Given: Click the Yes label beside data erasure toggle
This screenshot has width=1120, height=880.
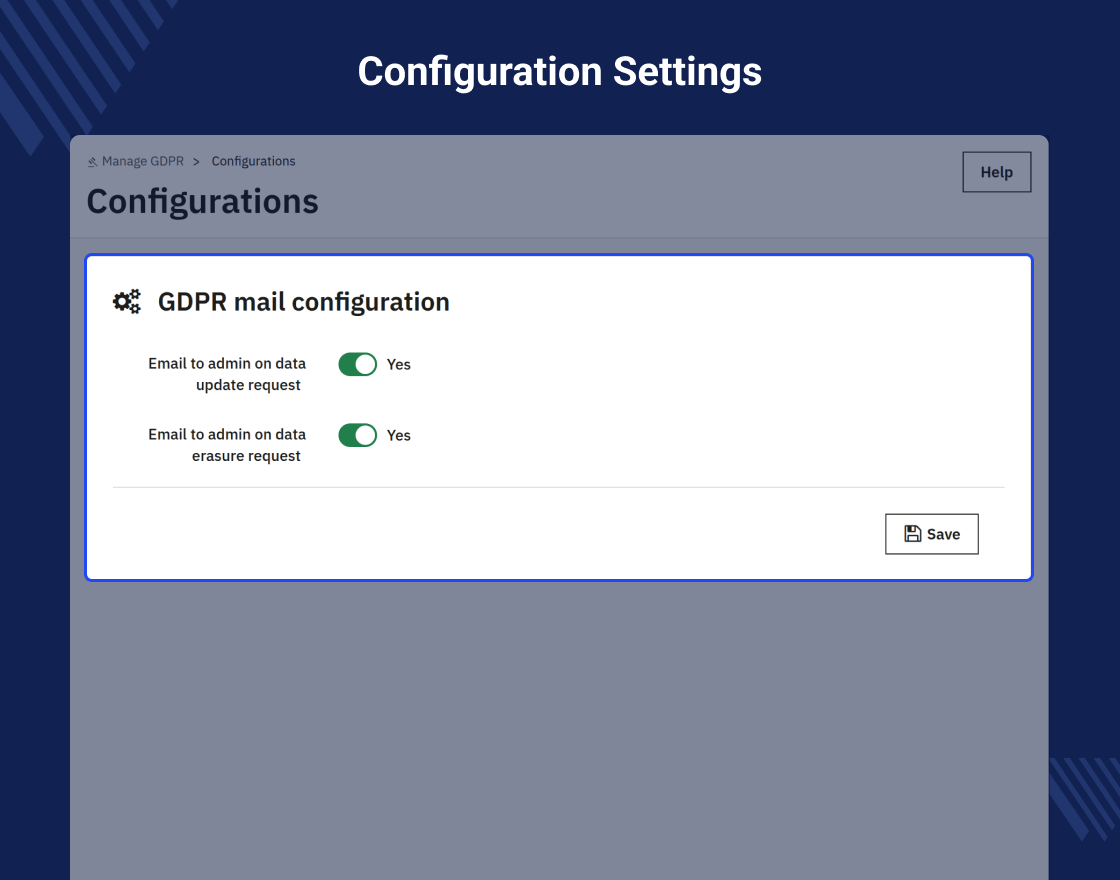Looking at the screenshot, I should click(399, 436).
